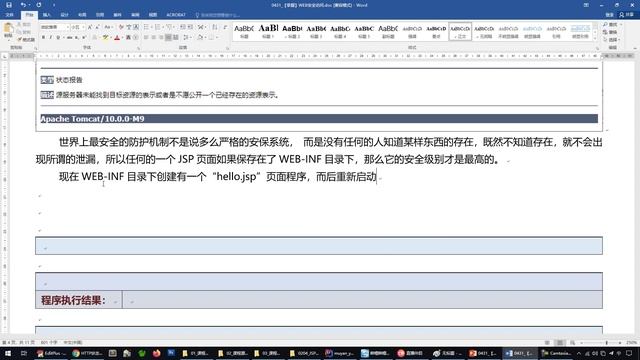The height and width of the screenshot is (360, 640).
Task: Click the Save icon in quick access toolbar
Action: 9,5
